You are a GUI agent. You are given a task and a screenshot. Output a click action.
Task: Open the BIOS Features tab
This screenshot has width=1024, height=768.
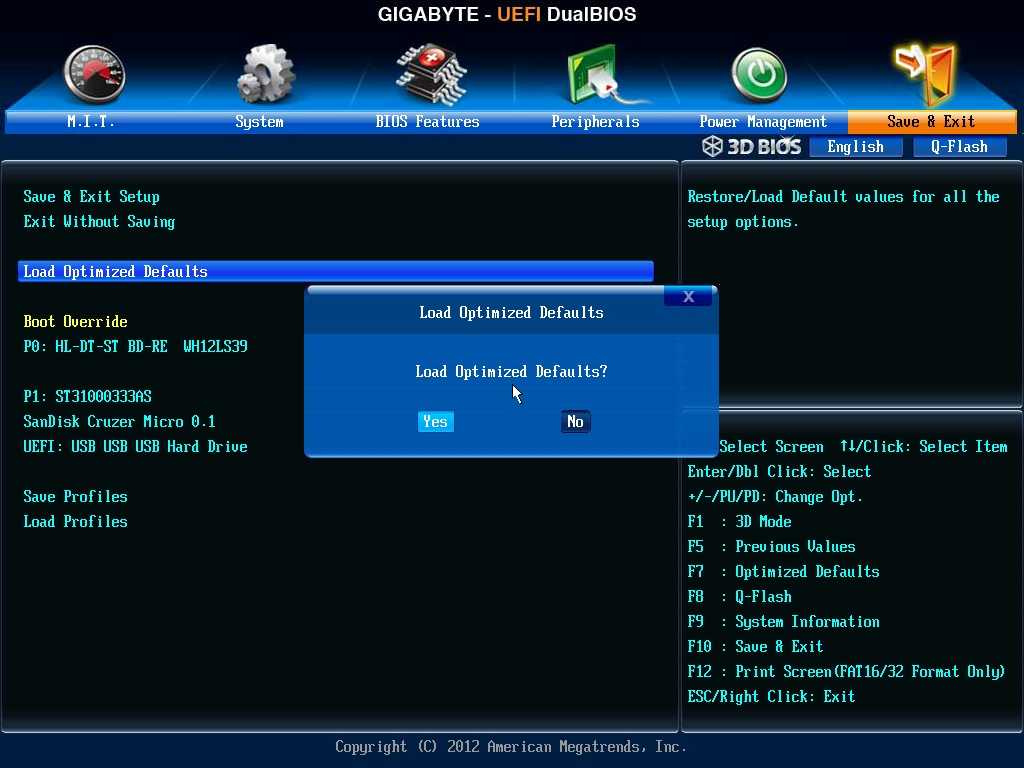click(427, 121)
